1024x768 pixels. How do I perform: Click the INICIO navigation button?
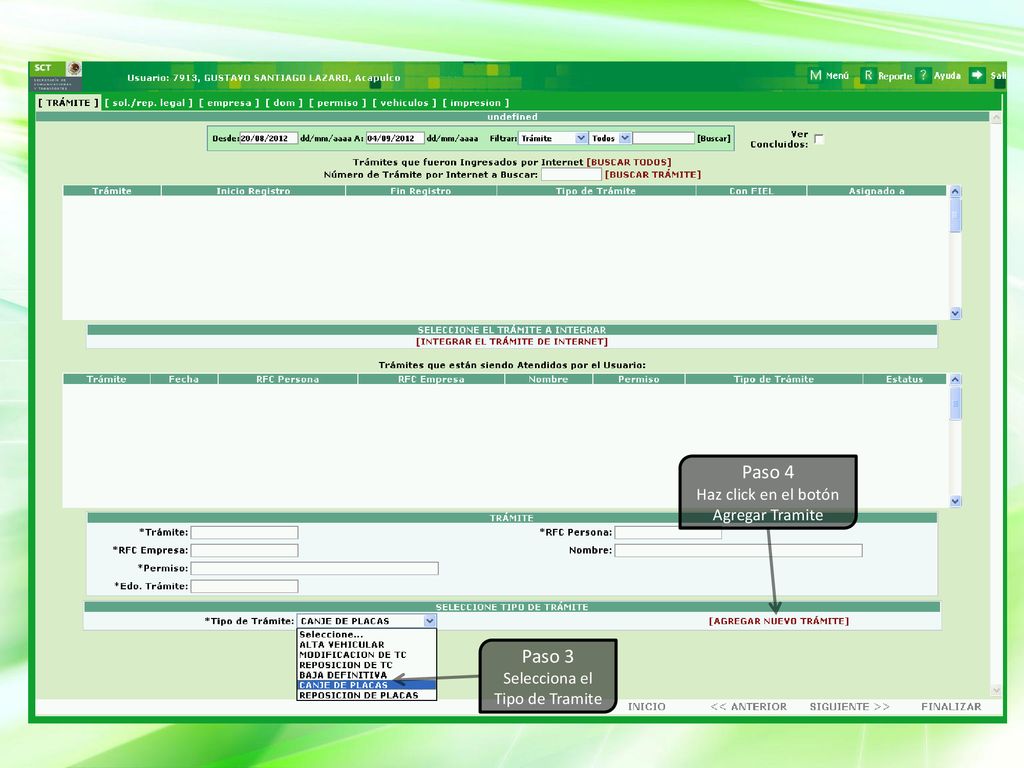coord(647,707)
